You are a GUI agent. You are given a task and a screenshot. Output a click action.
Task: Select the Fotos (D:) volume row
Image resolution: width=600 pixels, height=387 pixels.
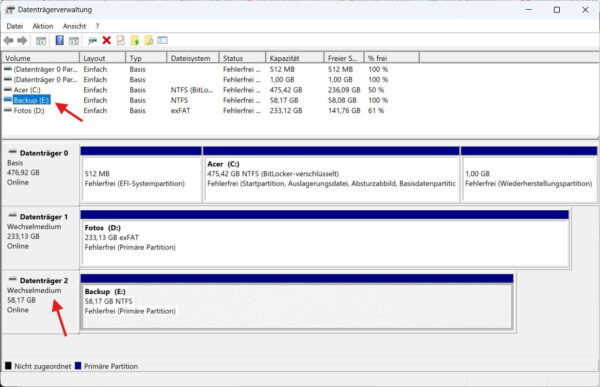pos(210,111)
